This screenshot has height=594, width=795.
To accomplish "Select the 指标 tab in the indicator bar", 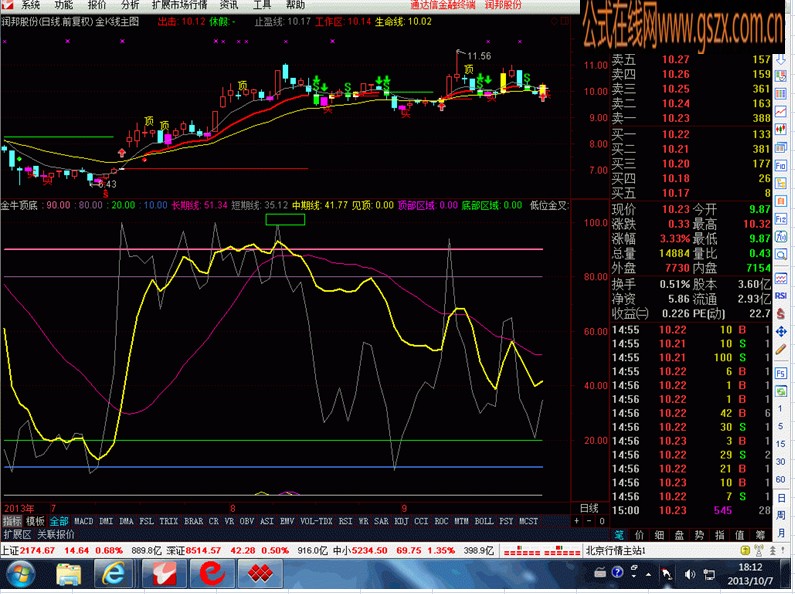I will pyautogui.click(x=12, y=521).
